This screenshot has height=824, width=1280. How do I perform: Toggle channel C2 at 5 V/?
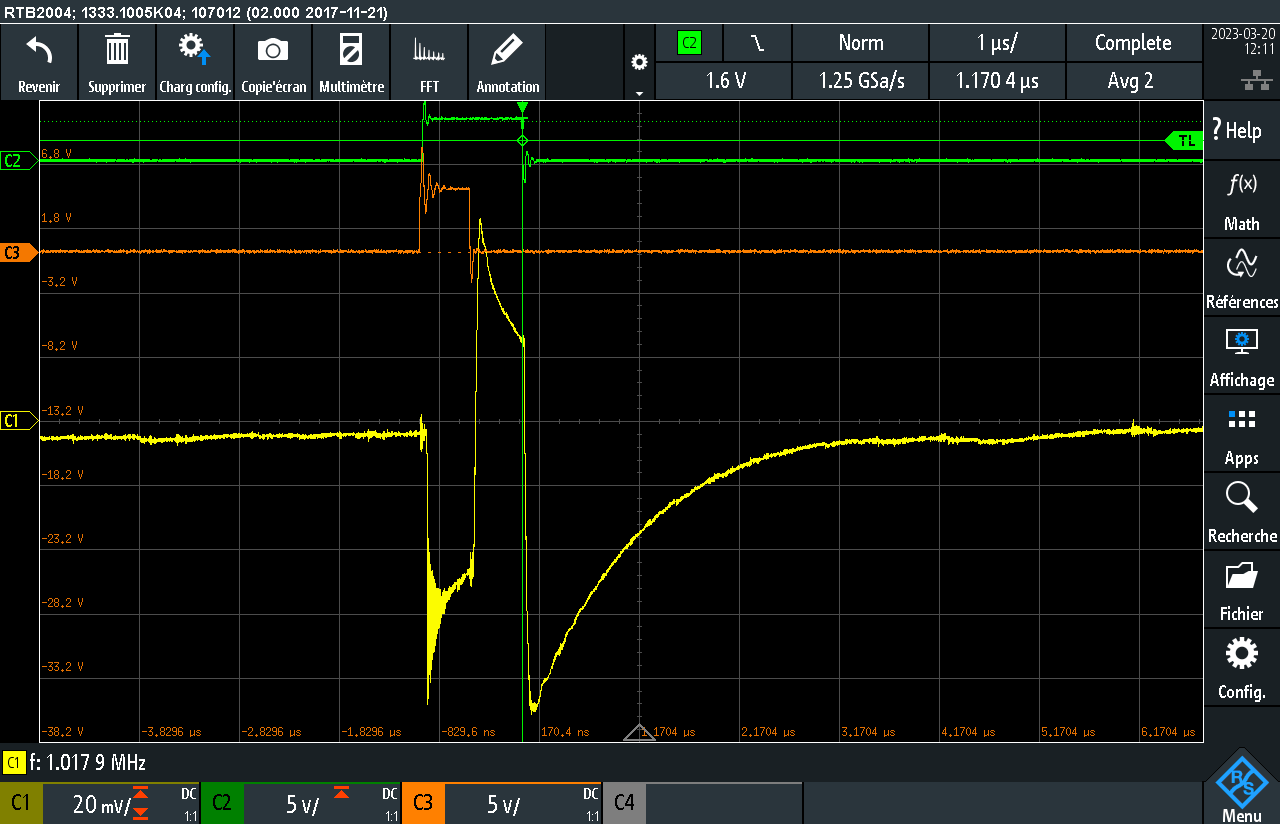301,803
